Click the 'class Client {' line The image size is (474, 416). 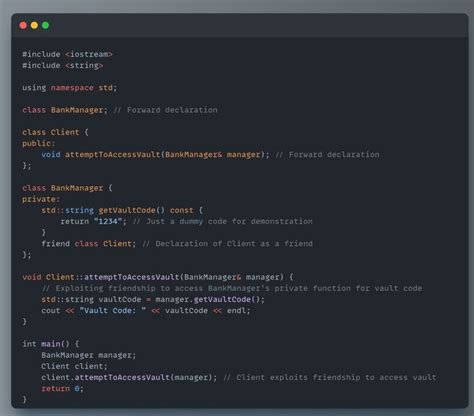(x=55, y=132)
